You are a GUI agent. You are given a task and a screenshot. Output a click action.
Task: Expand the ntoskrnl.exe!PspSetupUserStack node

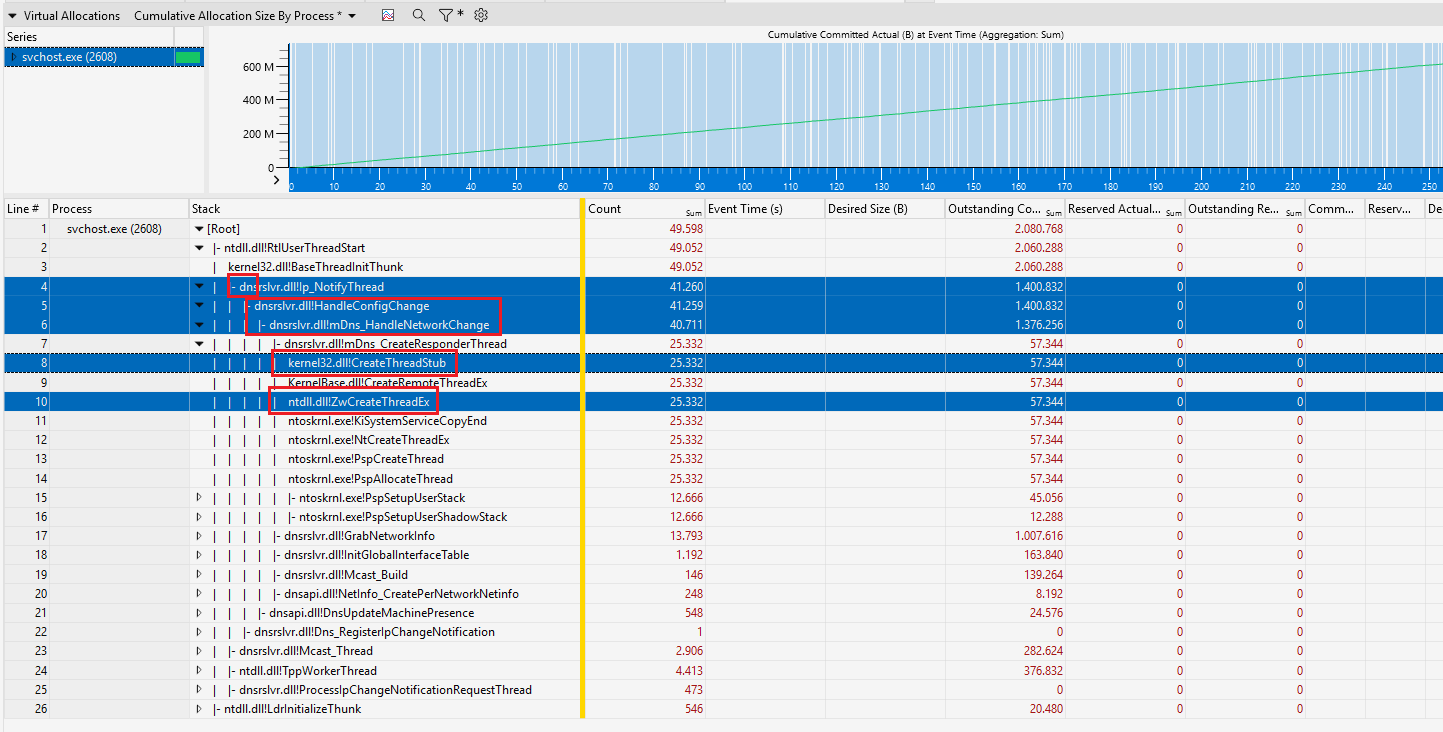click(x=199, y=498)
